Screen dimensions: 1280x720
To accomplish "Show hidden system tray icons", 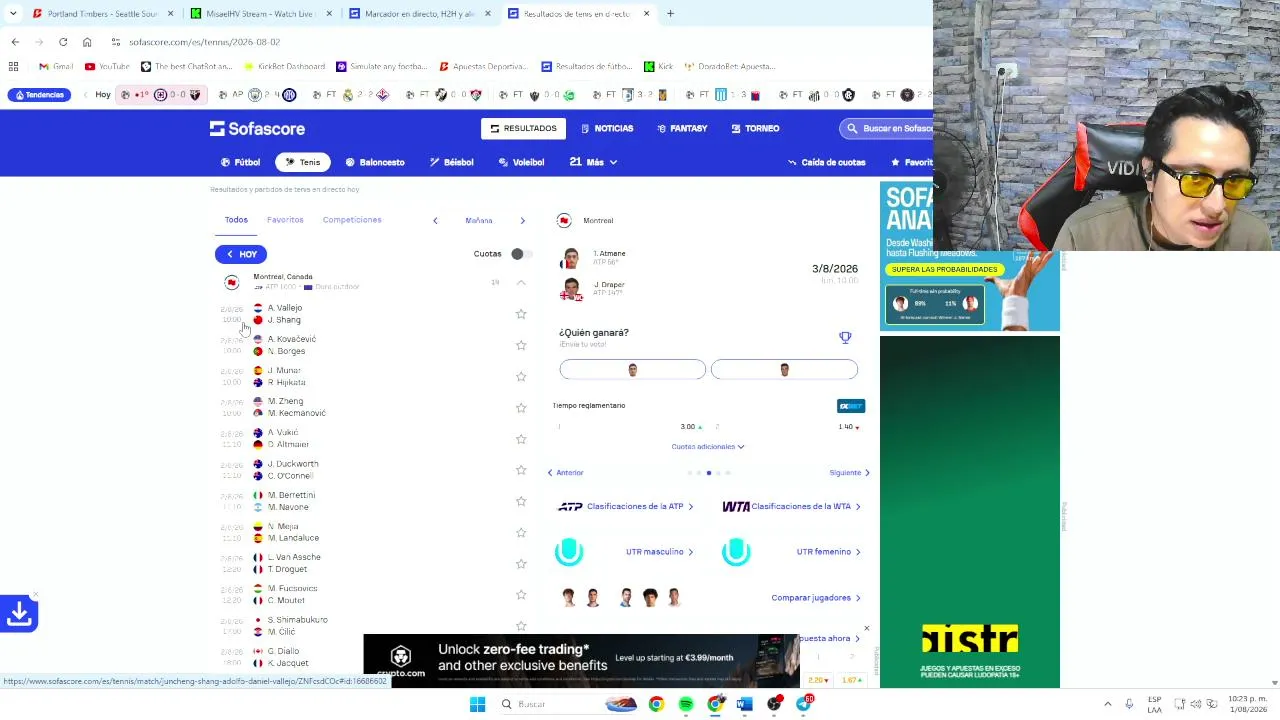I will coord(1107,704).
